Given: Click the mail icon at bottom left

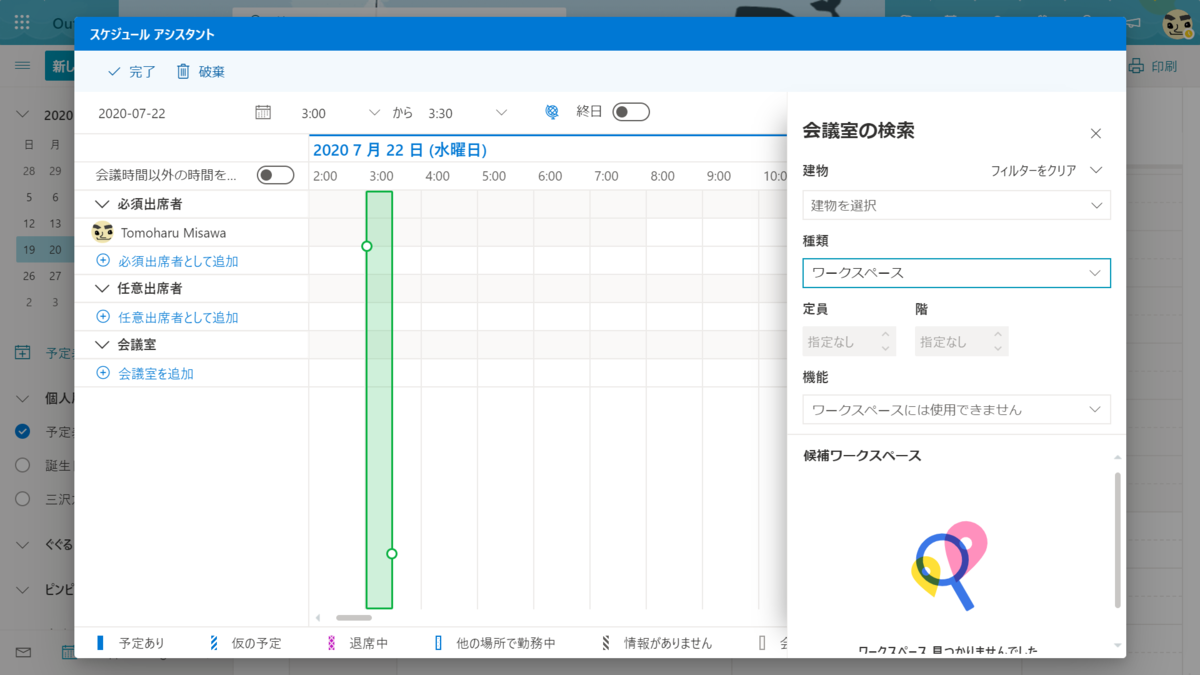Looking at the screenshot, I should [x=23, y=652].
